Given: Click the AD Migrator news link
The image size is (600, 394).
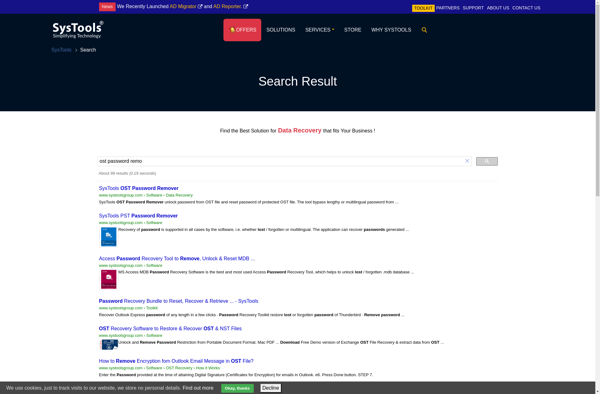Looking at the screenshot, I should pyautogui.click(x=183, y=7).
